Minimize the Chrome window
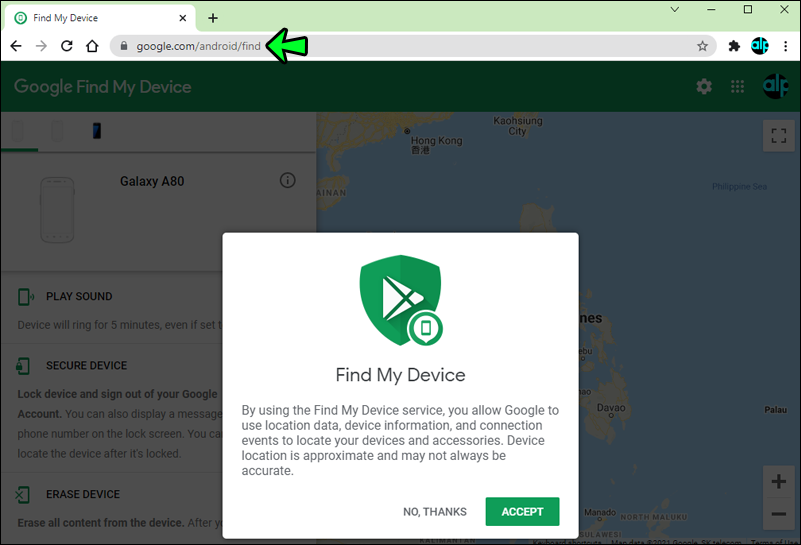Screen dimensions: 801x545 point(711,9)
